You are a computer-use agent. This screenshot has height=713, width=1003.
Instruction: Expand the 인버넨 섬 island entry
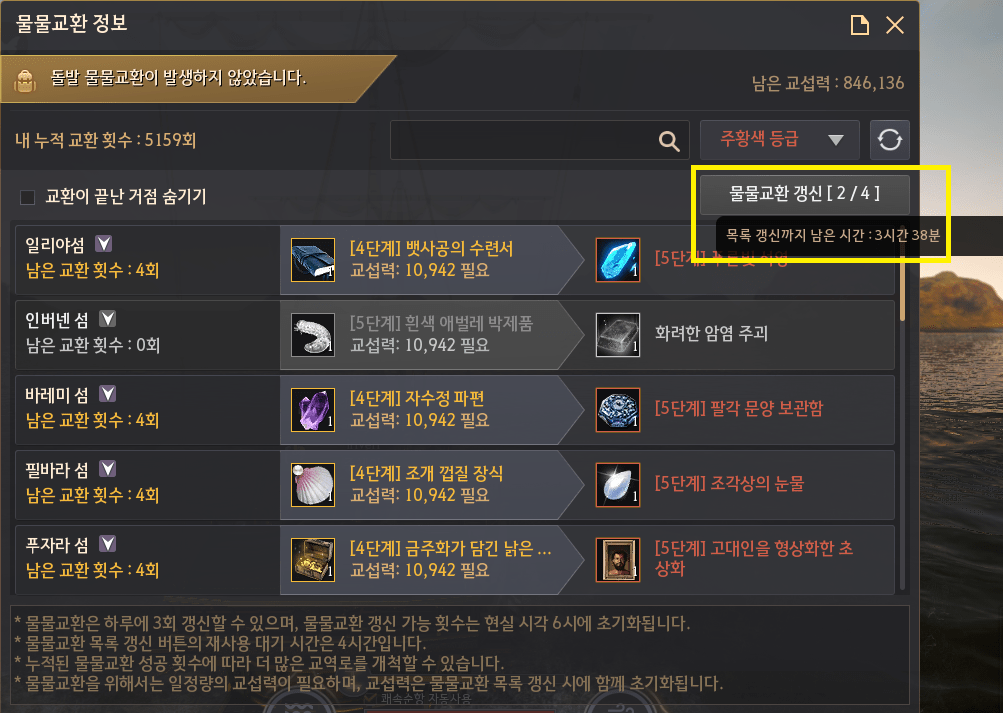(107, 318)
